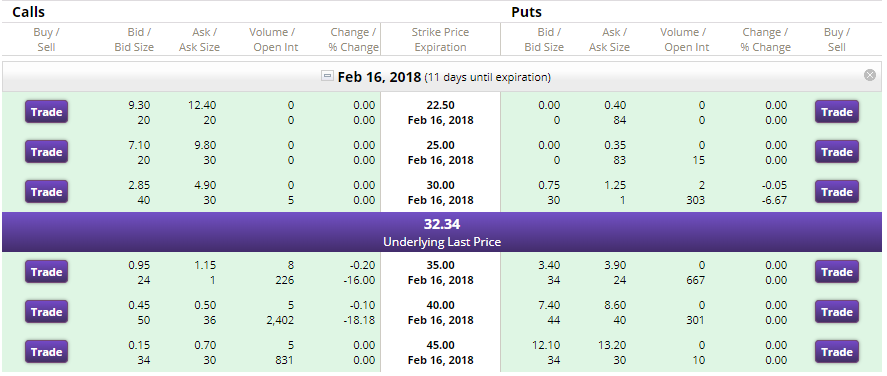887x376 pixels.
Task: Trade the 45.00 strike put option
Action: [837, 352]
